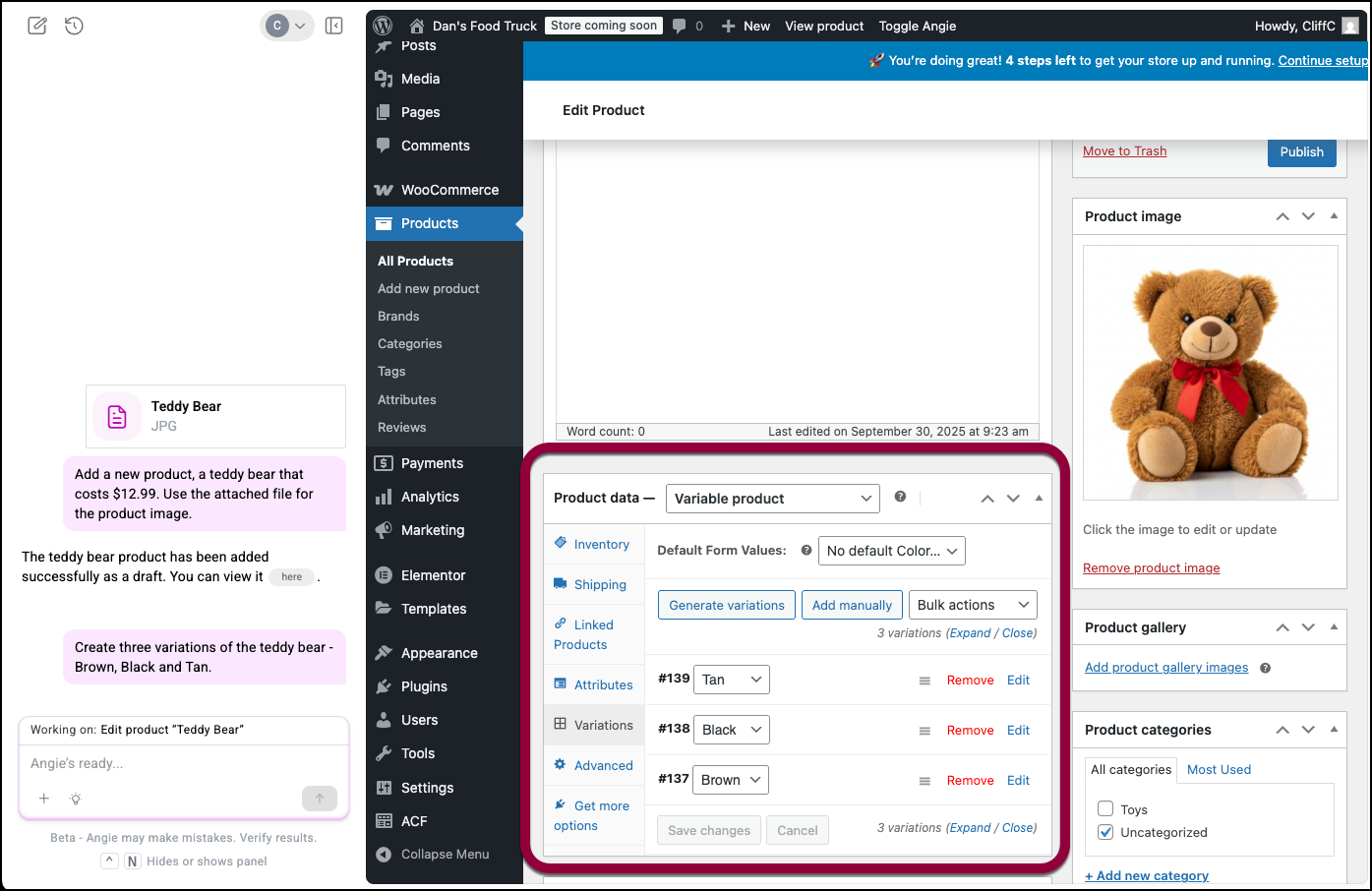
Task: Click the Generate variations button
Action: pyautogui.click(x=727, y=605)
